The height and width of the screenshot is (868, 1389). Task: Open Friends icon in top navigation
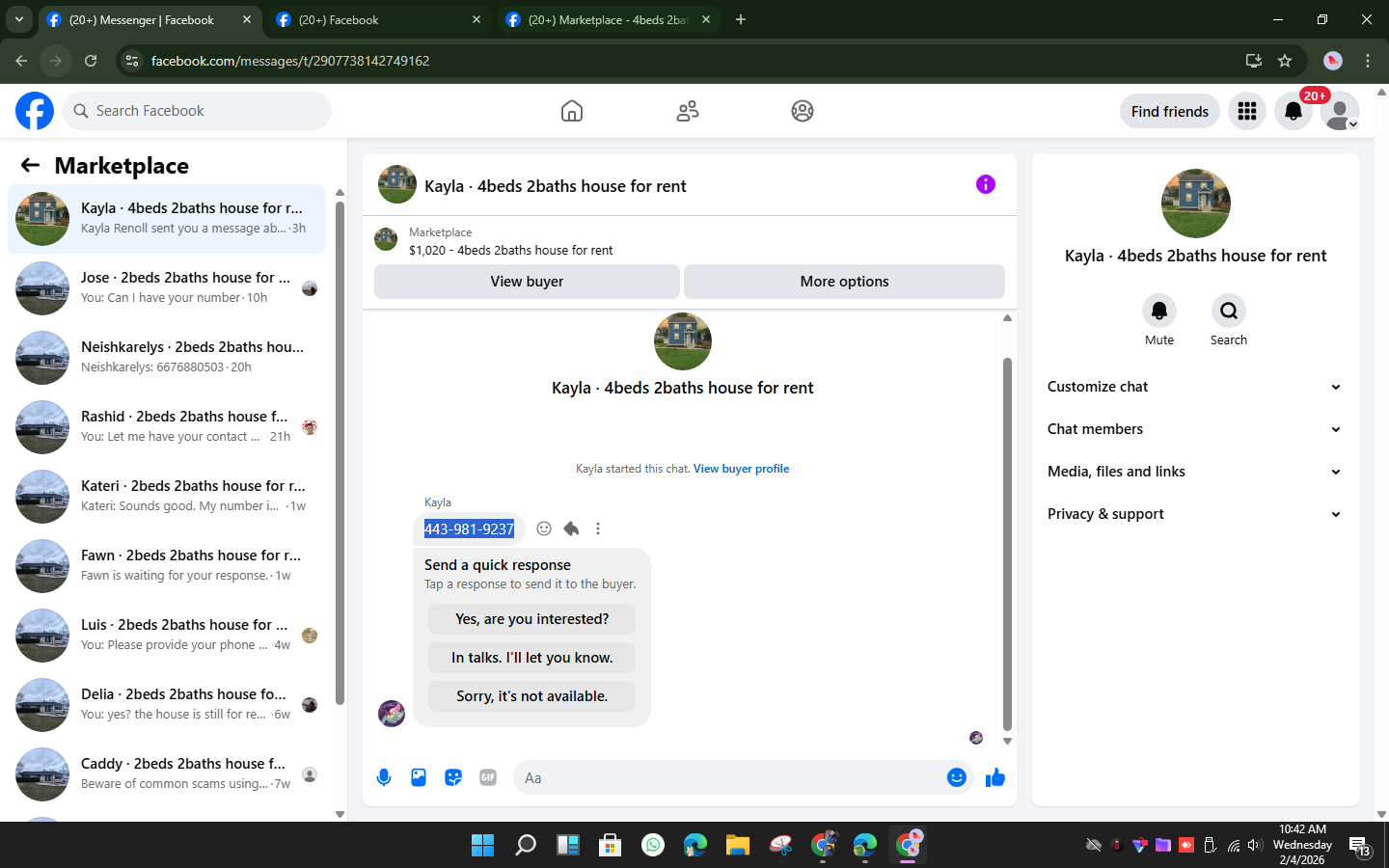pos(688,111)
